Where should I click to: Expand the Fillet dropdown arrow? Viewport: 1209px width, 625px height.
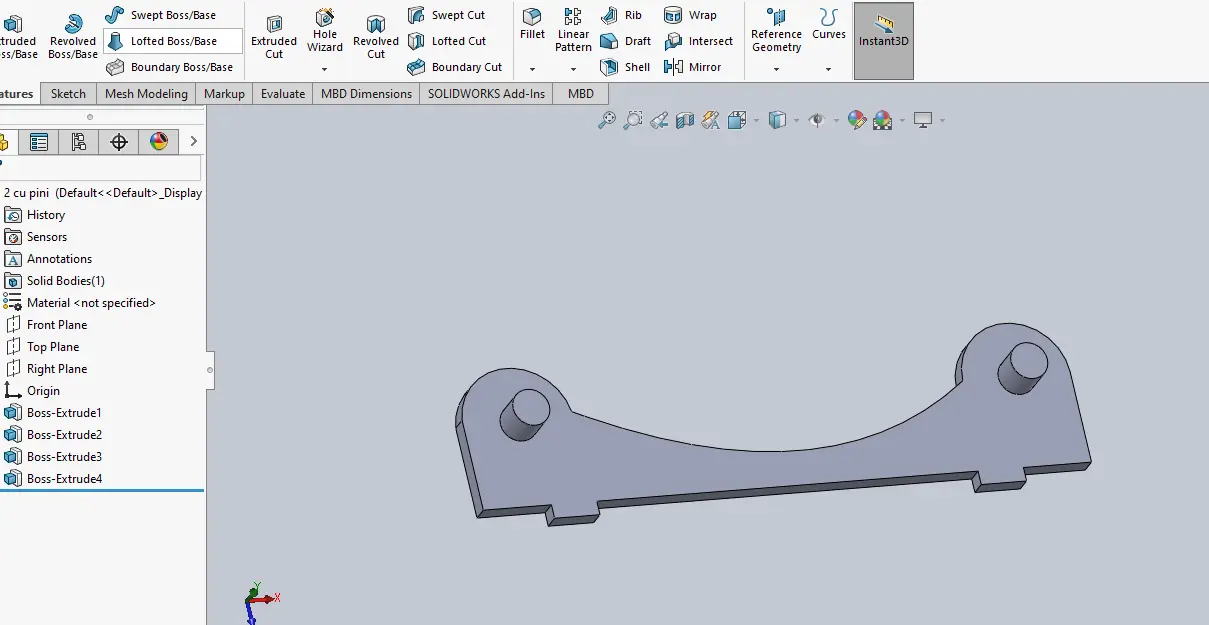tap(532, 69)
